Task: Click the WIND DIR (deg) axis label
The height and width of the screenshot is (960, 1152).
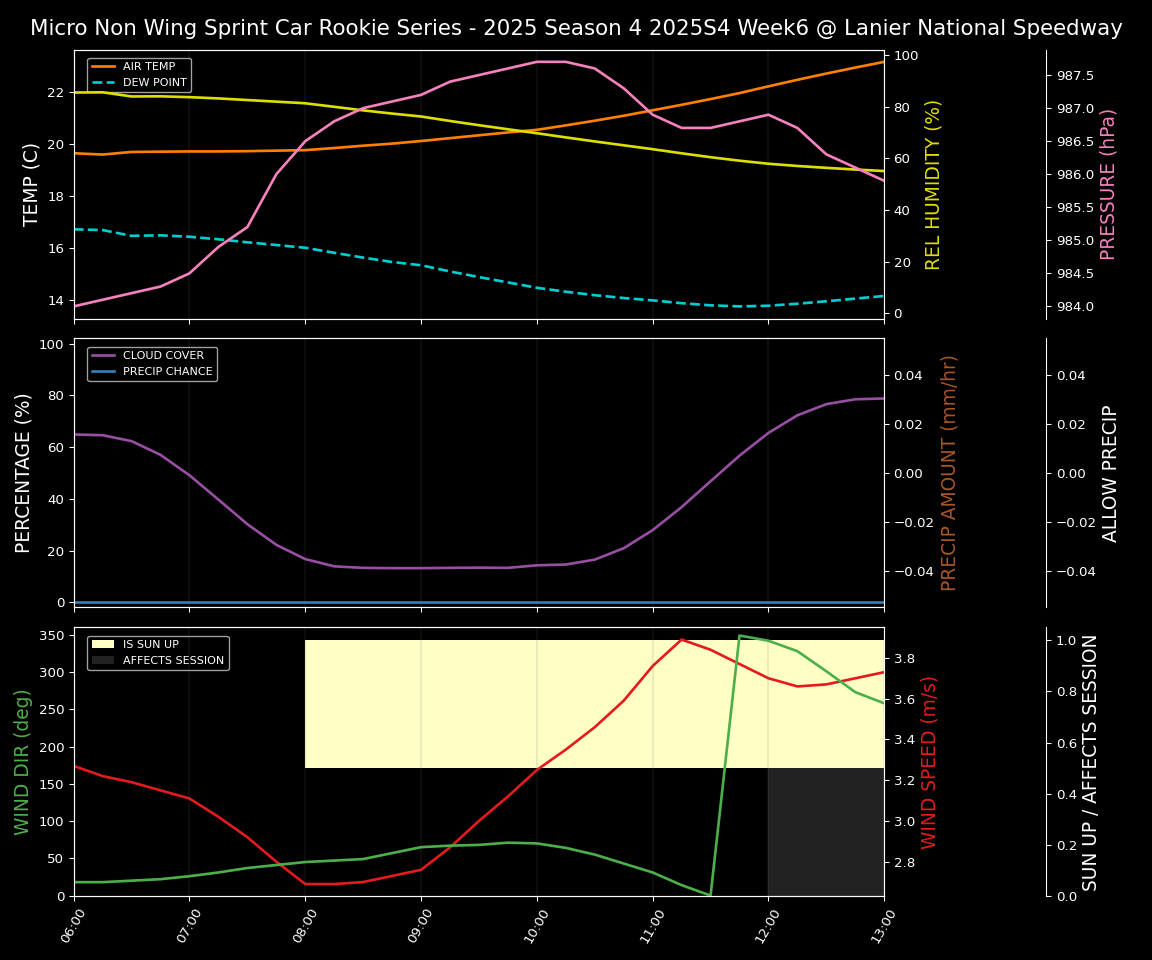Action: tap(22, 762)
